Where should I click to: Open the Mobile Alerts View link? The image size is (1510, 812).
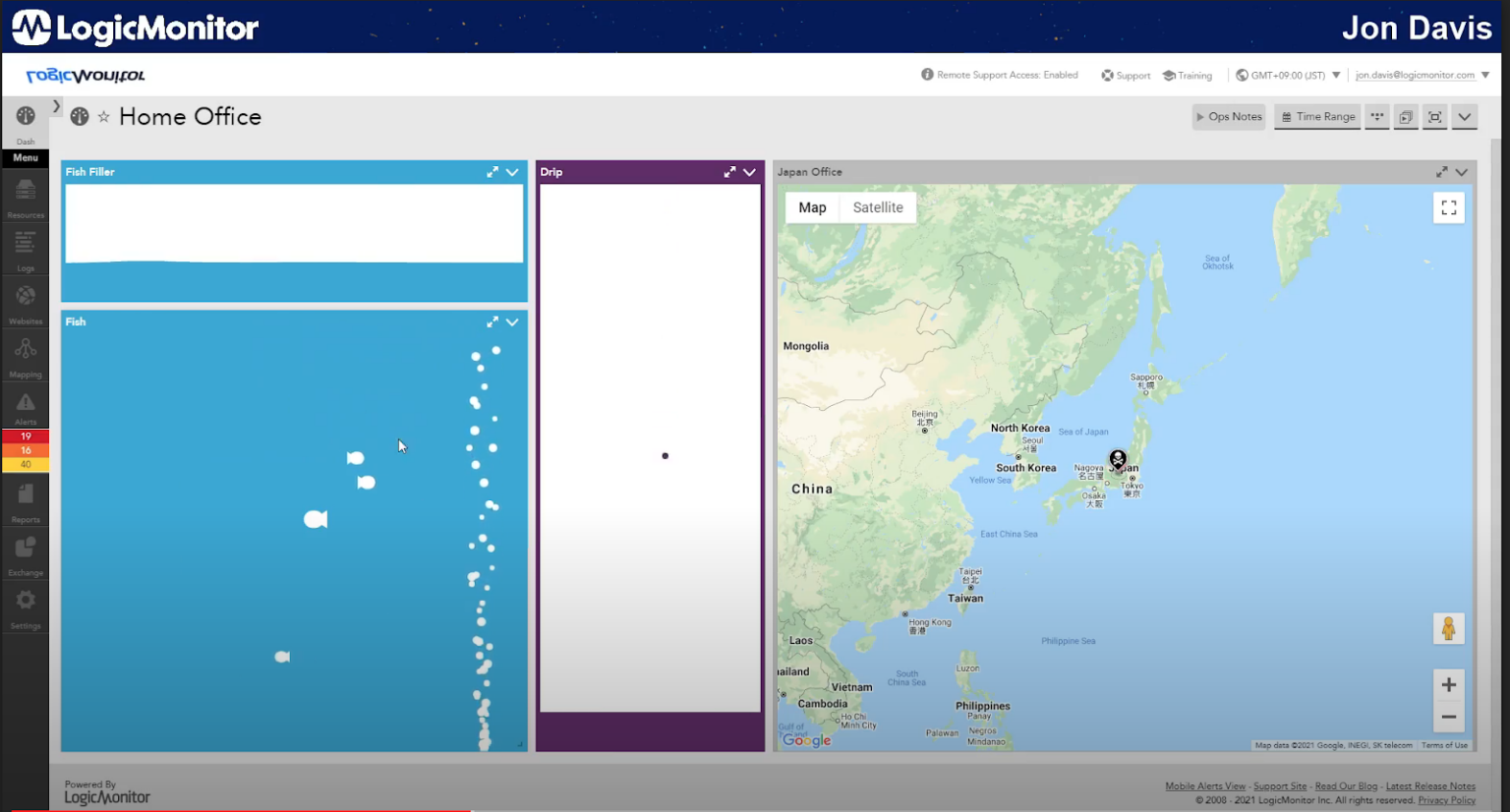click(x=1204, y=785)
